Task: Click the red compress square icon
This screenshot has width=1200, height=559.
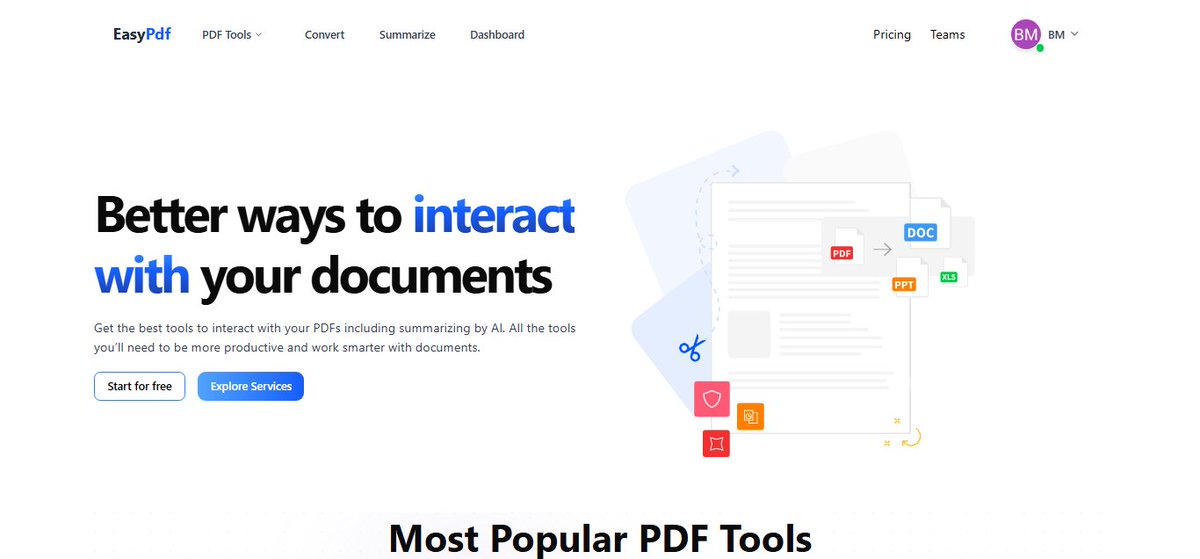Action: pyautogui.click(x=716, y=443)
